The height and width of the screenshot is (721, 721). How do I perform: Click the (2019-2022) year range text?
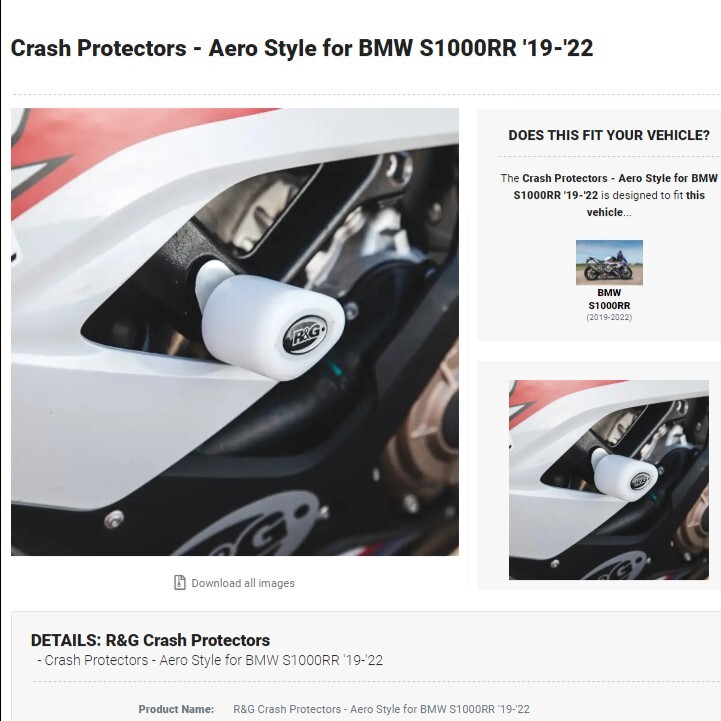tap(609, 317)
